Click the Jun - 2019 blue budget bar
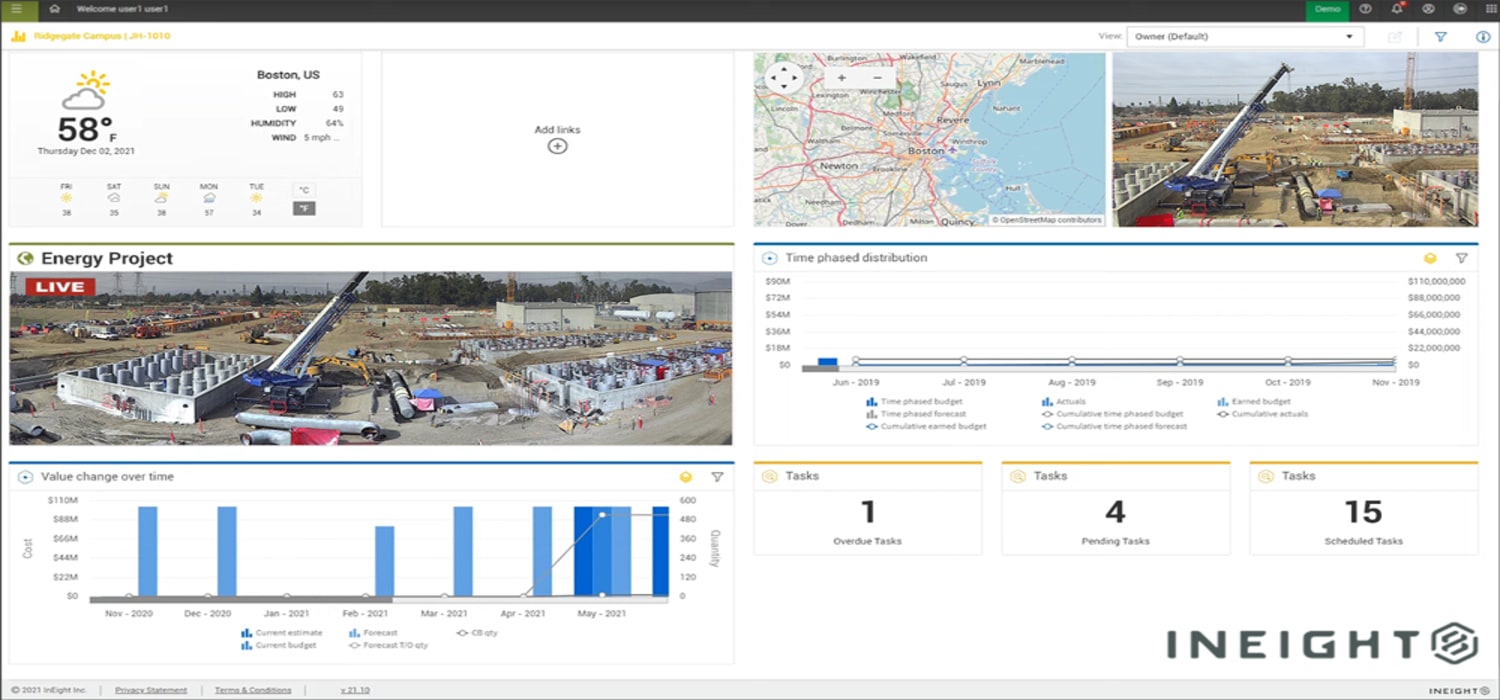 click(x=827, y=362)
